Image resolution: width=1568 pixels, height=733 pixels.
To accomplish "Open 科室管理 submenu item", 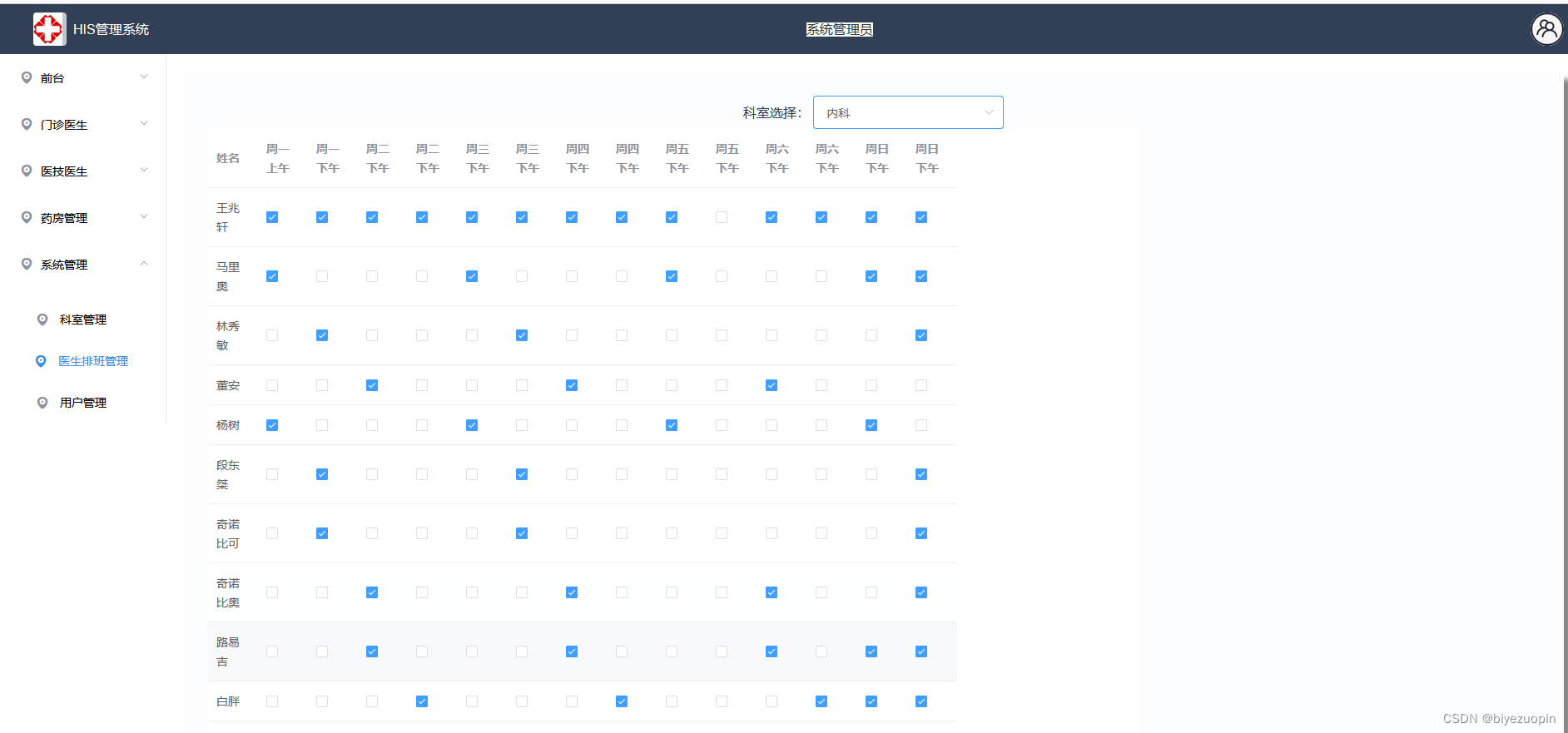I will pyautogui.click(x=83, y=319).
